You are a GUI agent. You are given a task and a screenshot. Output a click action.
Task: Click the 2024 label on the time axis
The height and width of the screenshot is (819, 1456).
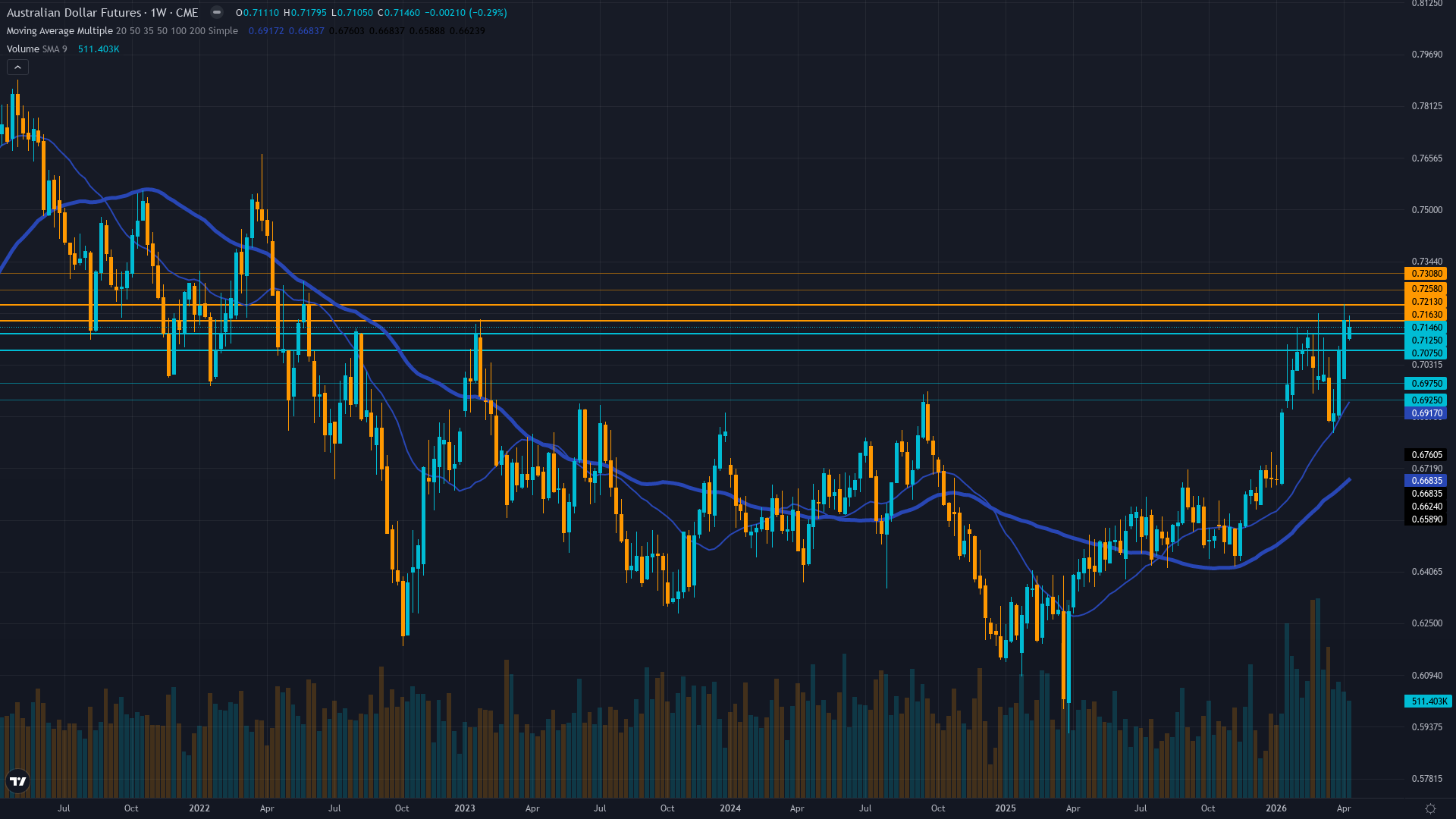730,808
